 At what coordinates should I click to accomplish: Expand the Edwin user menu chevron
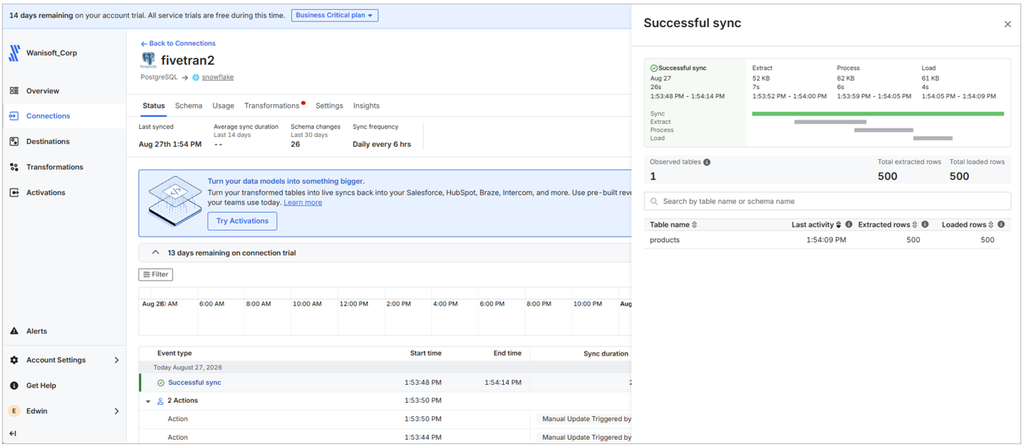[x=117, y=411]
